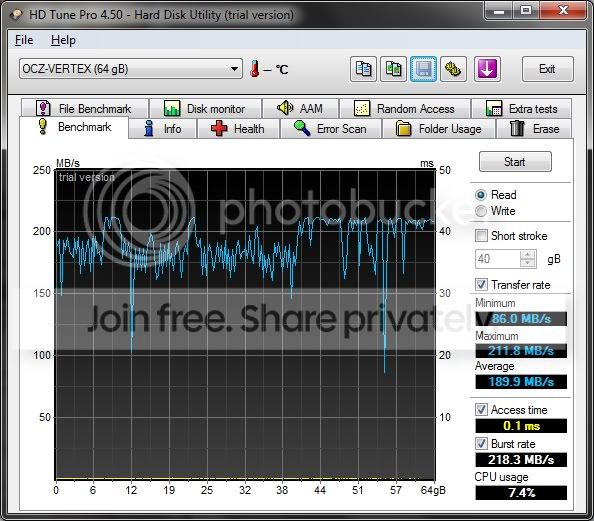Open the options wrench icon

(453, 69)
